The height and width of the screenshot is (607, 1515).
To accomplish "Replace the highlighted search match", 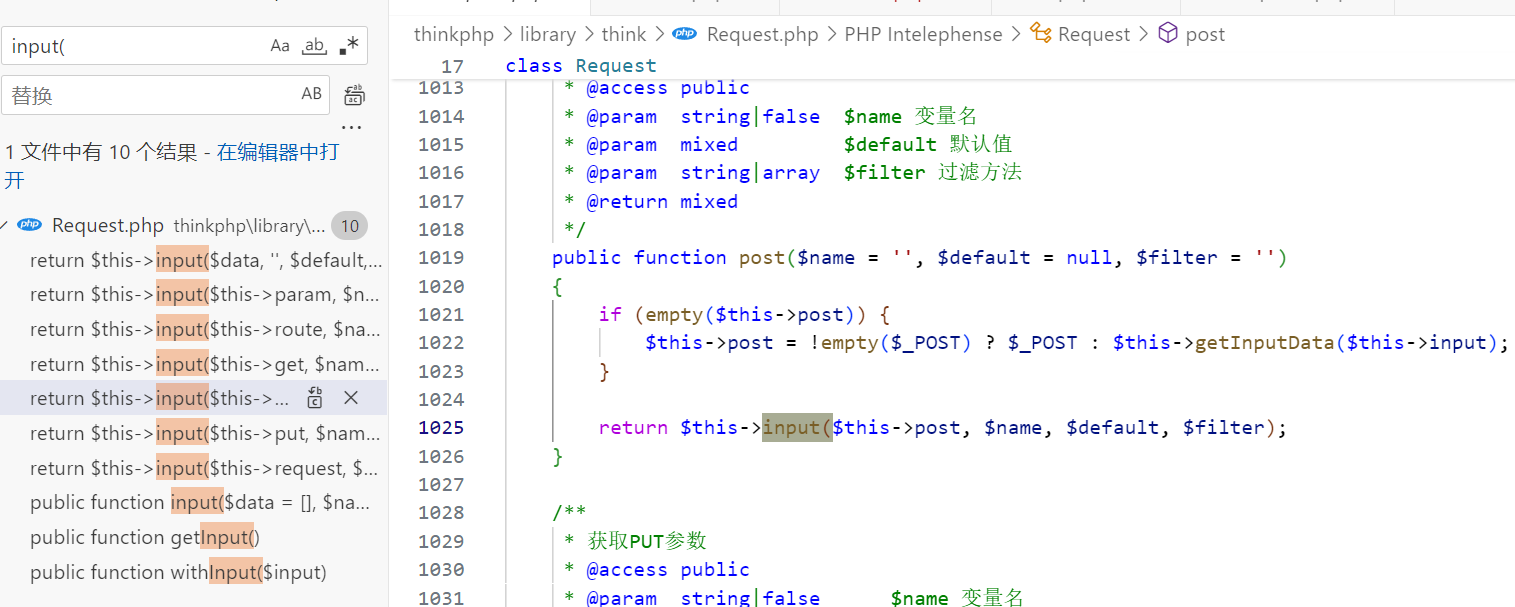I will (x=315, y=398).
